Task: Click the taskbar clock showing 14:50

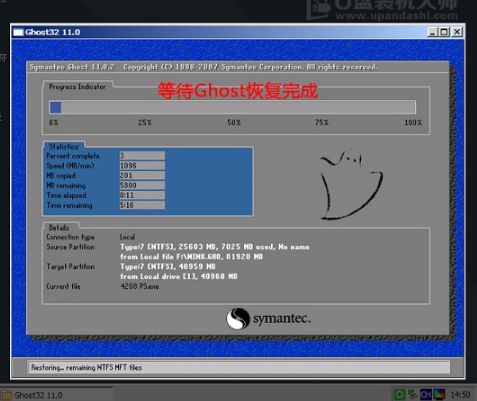Action: 460,395
